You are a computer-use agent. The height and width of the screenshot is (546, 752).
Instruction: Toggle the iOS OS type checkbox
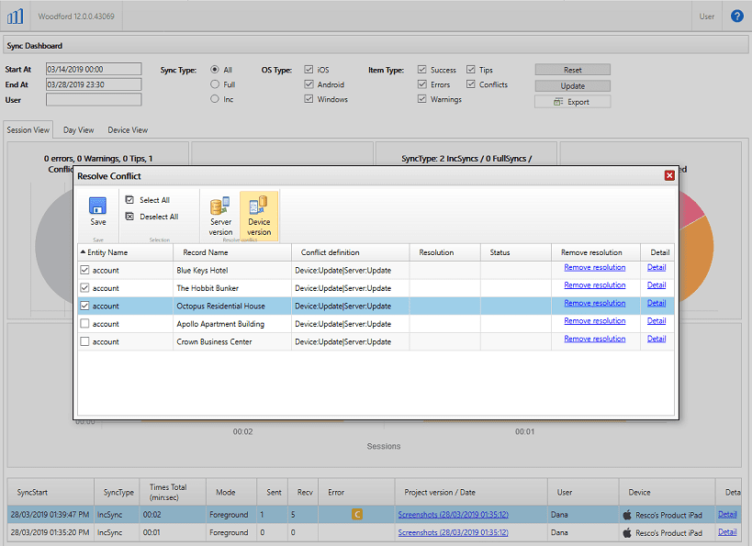pyautogui.click(x=309, y=70)
